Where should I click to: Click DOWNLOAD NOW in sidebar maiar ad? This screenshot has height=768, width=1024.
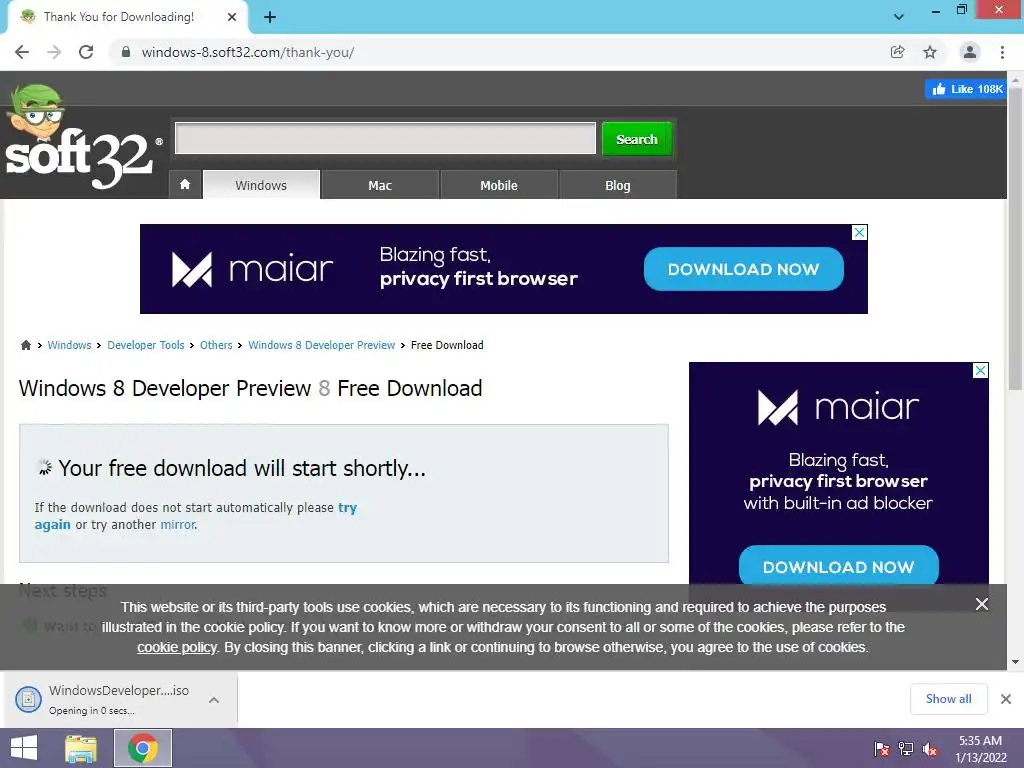coord(839,566)
